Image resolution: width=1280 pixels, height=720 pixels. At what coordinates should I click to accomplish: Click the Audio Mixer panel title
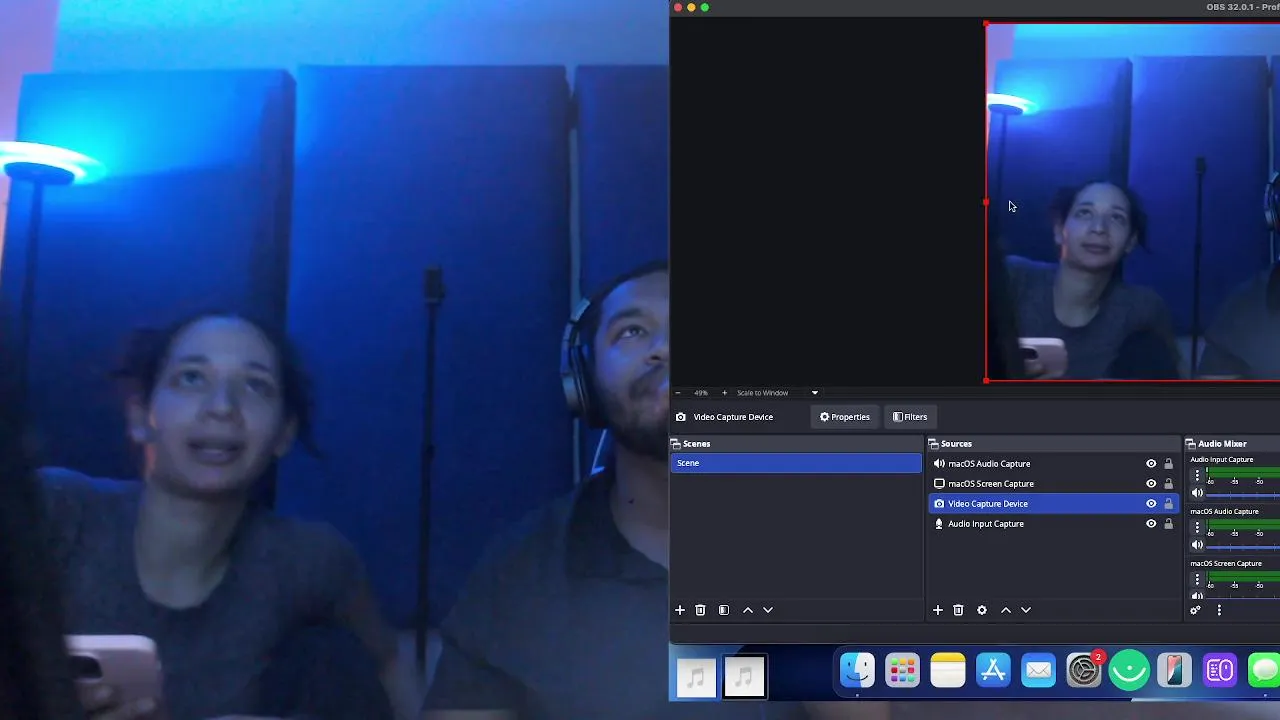[1222, 444]
